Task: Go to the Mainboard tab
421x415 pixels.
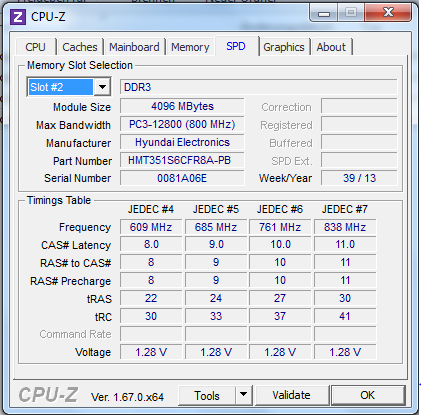Action: (134, 47)
